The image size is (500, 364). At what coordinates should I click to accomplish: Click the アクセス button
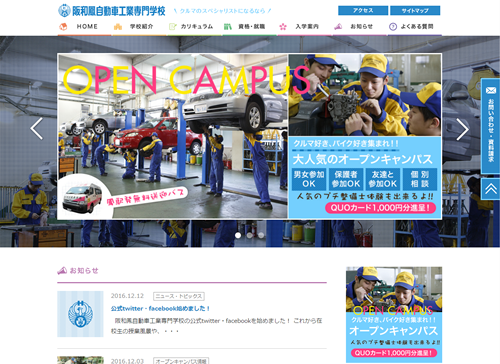[x=363, y=10]
